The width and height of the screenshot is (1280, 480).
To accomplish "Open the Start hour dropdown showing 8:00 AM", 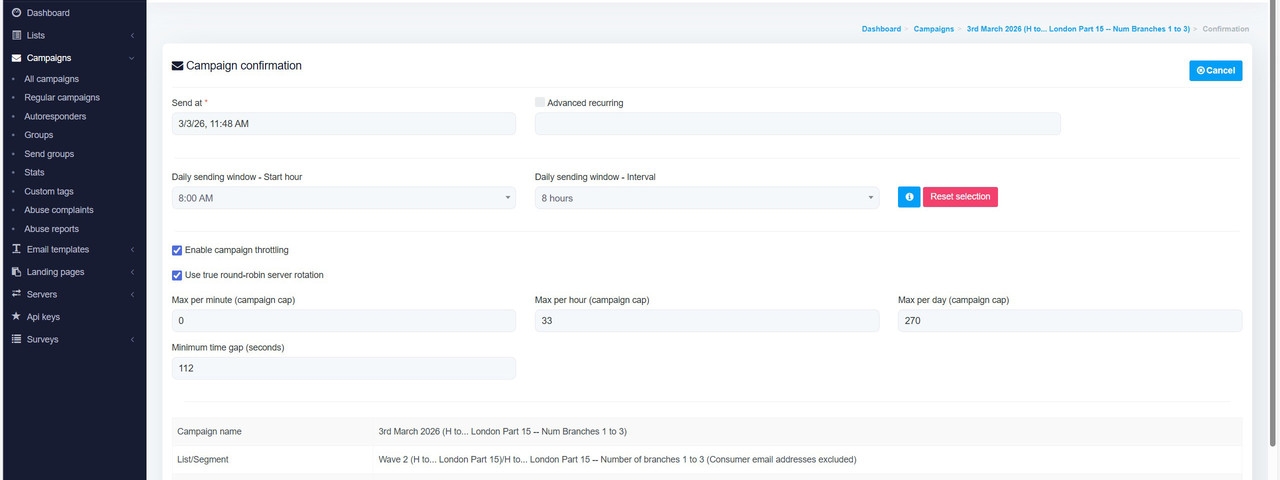I will click(344, 198).
